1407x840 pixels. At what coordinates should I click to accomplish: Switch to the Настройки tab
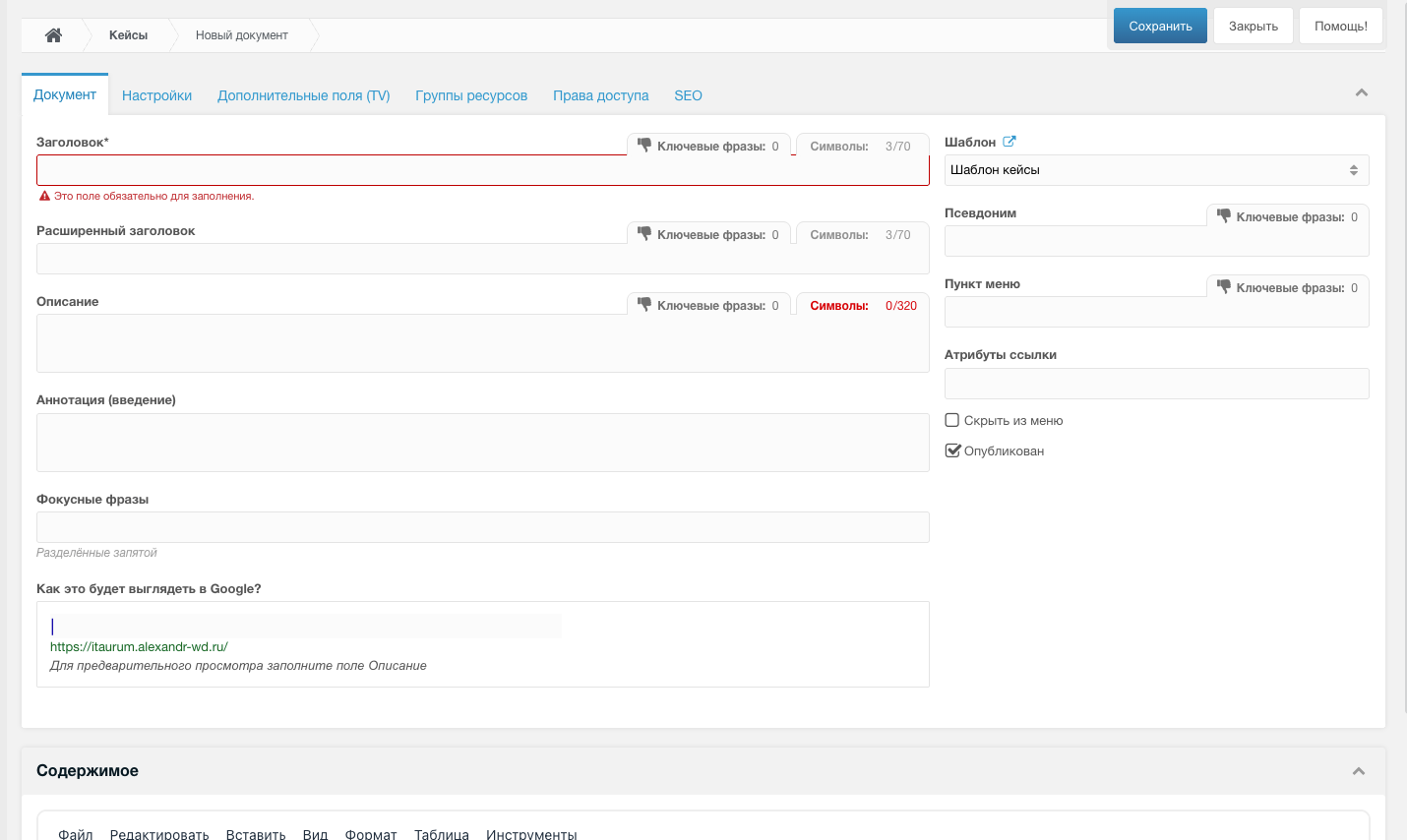[x=156, y=95]
